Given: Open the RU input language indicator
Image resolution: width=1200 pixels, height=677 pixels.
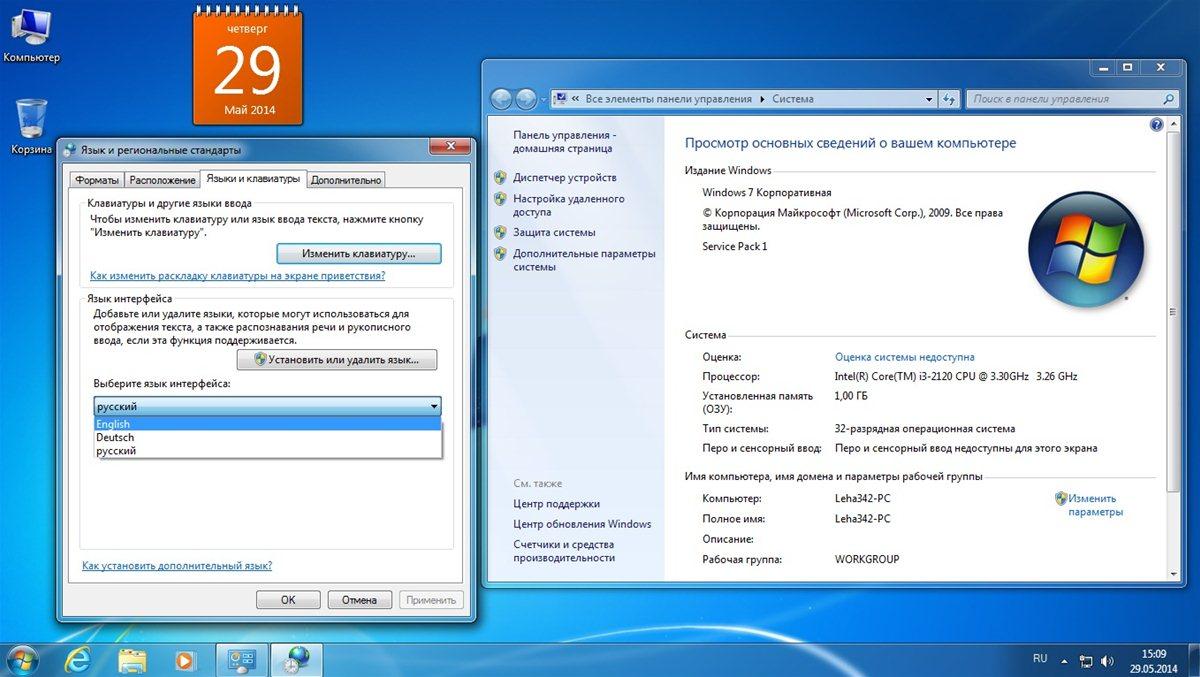Looking at the screenshot, I should tap(1040, 659).
